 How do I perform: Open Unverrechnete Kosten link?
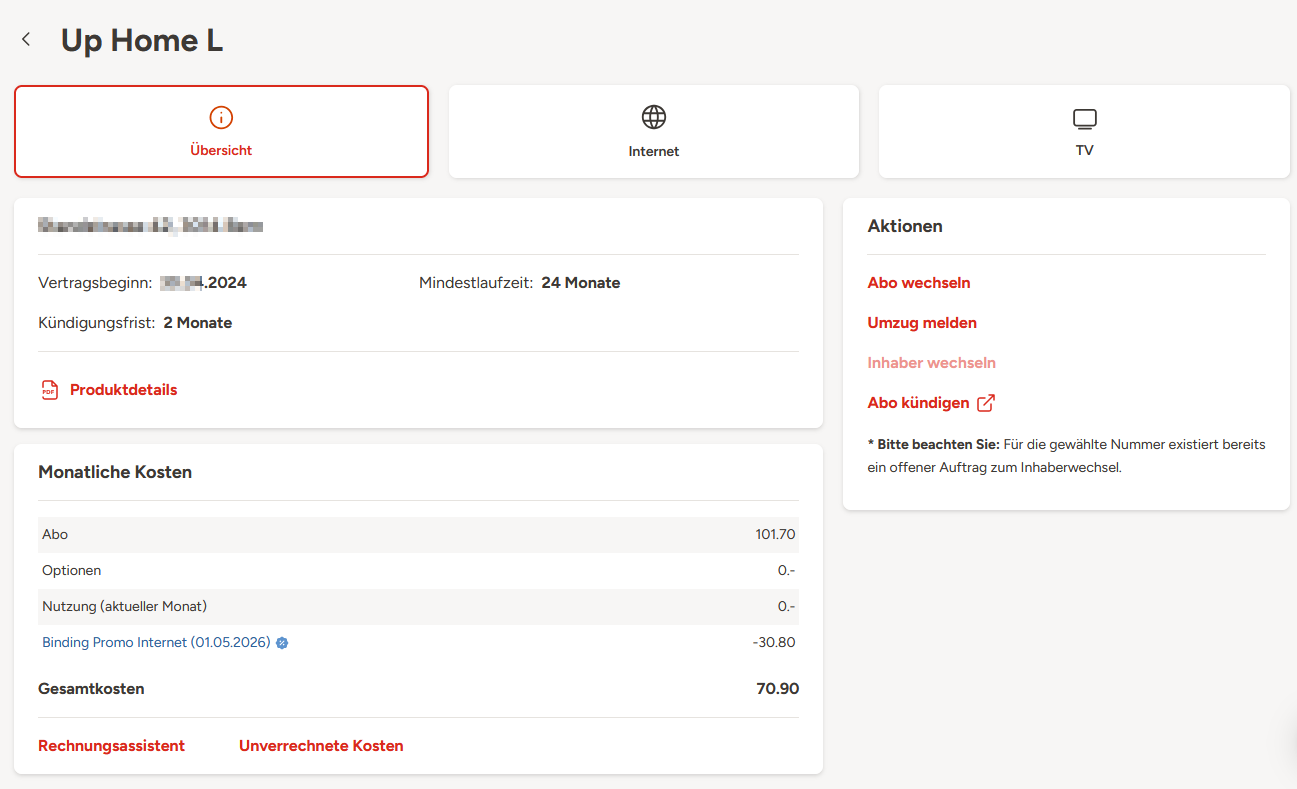click(321, 746)
